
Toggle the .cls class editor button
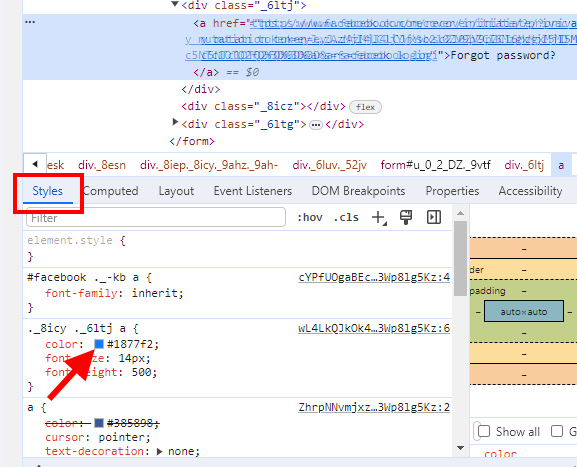pyautogui.click(x=346, y=217)
